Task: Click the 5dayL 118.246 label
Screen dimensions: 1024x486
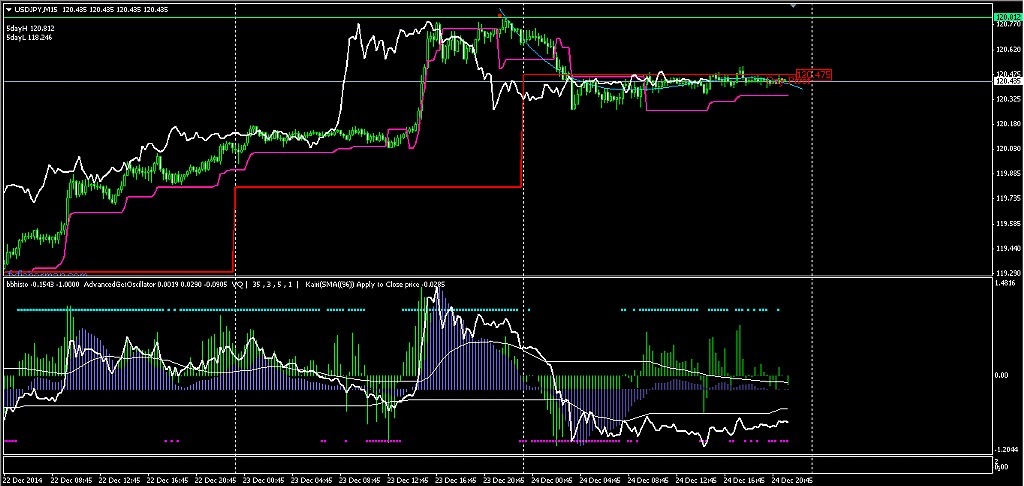Action: [x=29, y=37]
